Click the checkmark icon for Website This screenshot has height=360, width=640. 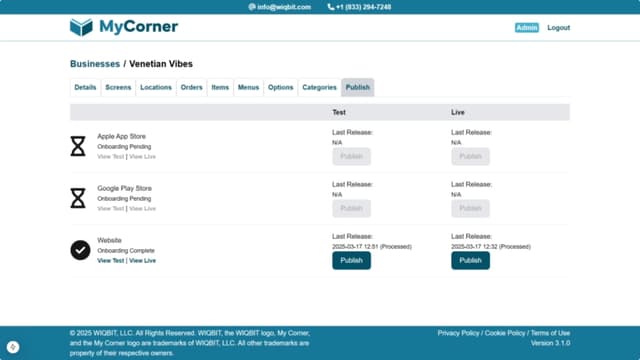point(80,250)
